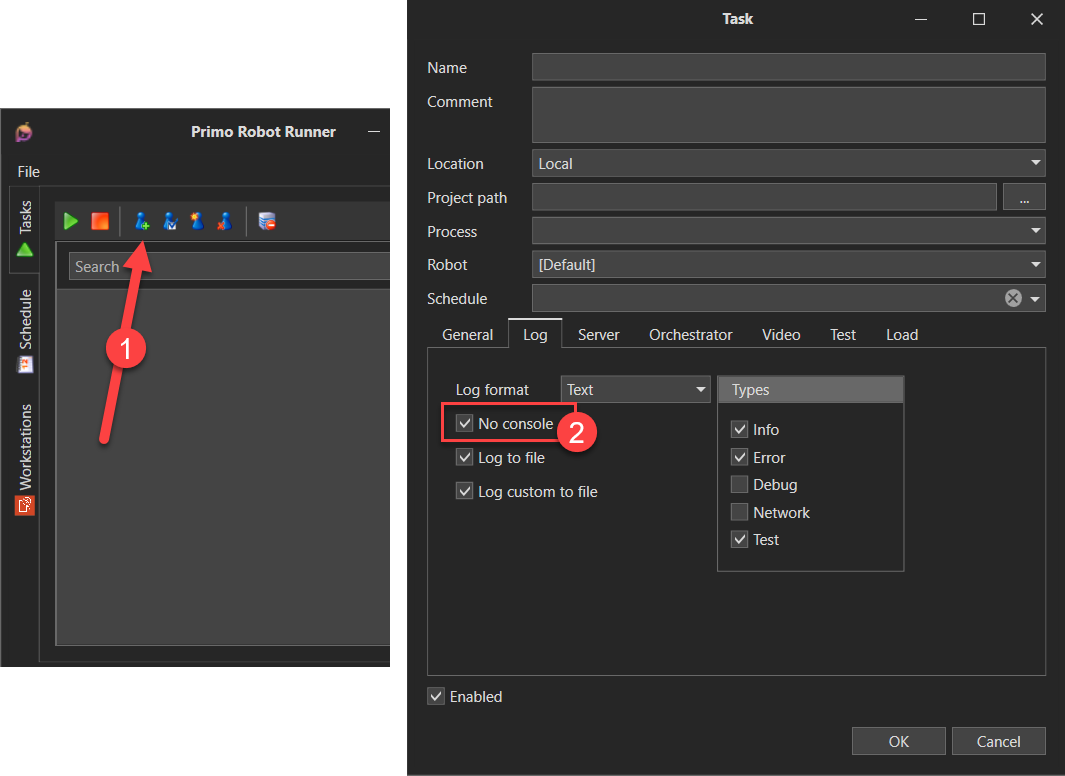
Task: Confirm the task with OK
Action: pyautogui.click(x=899, y=741)
